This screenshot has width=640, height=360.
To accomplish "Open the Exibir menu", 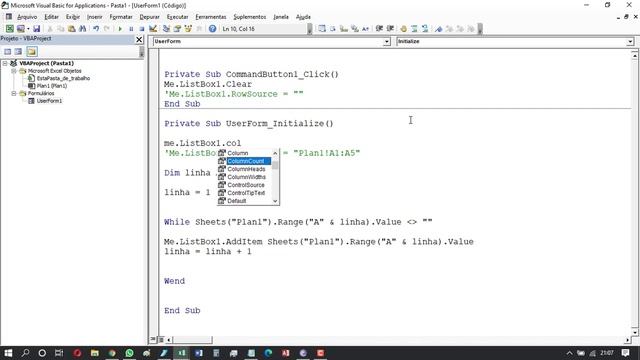I will coord(73,17).
